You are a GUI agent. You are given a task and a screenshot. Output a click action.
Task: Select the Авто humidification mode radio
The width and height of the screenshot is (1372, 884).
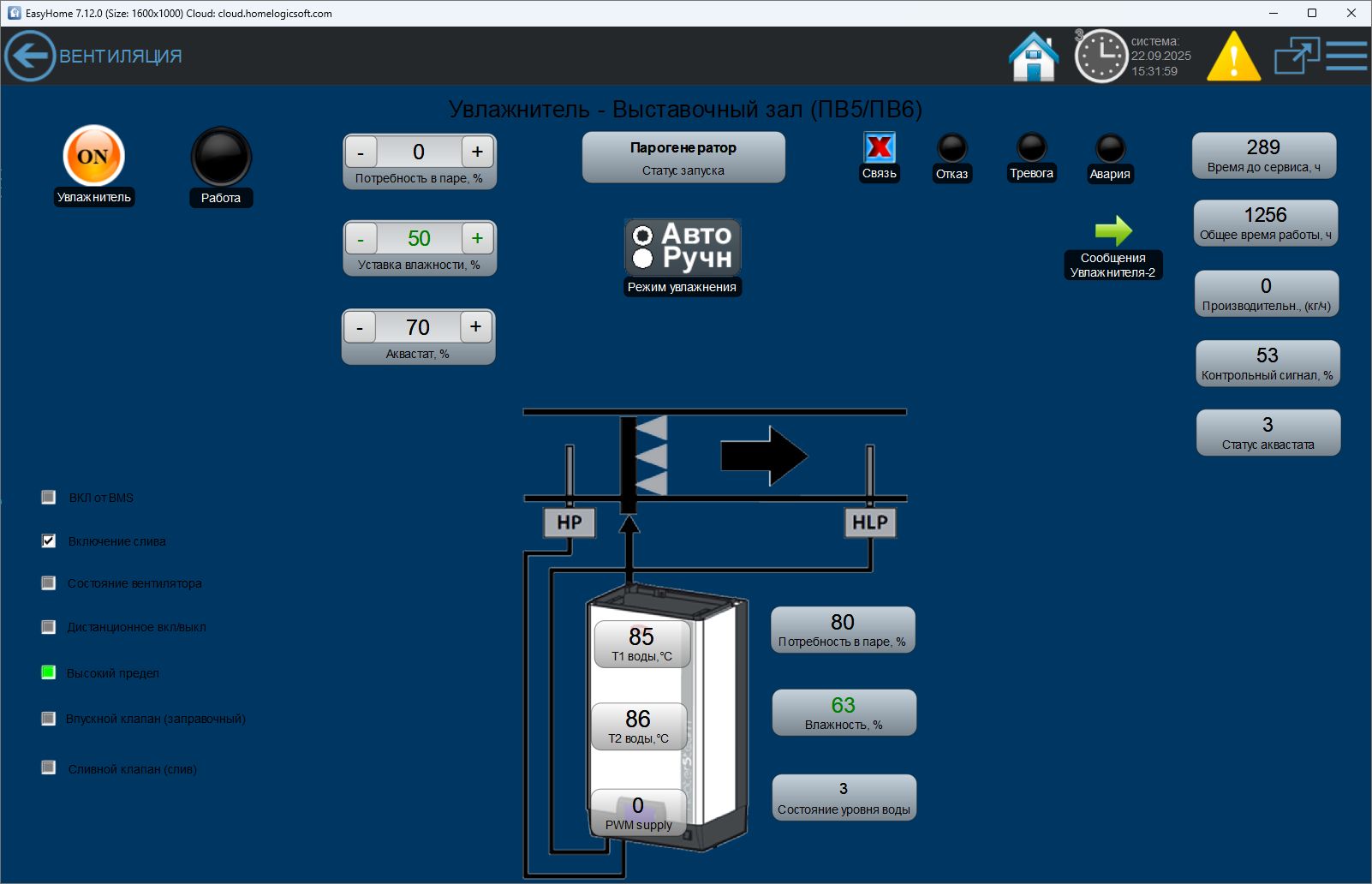click(643, 235)
